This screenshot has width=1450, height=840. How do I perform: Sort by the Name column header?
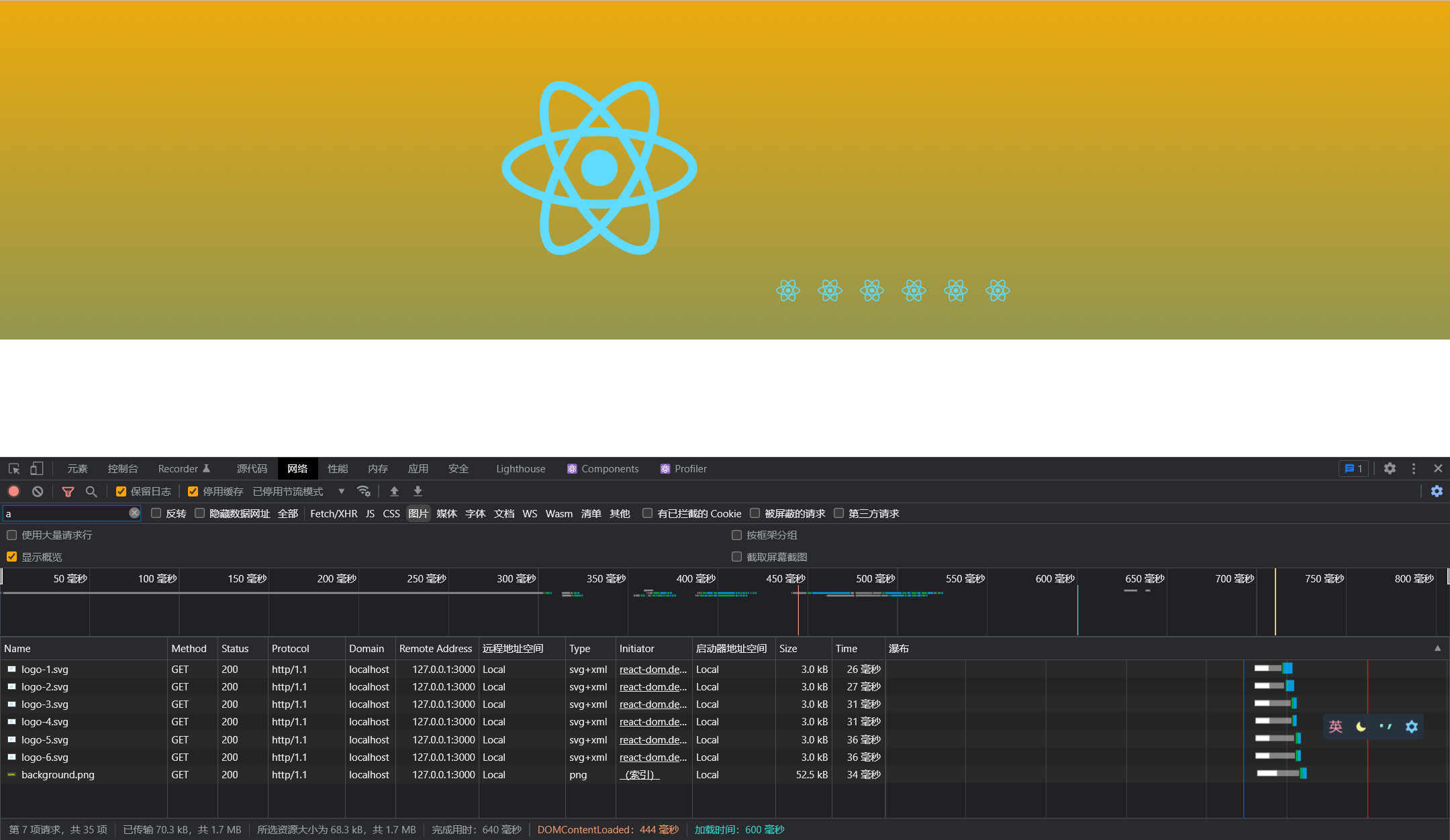[x=84, y=648]
